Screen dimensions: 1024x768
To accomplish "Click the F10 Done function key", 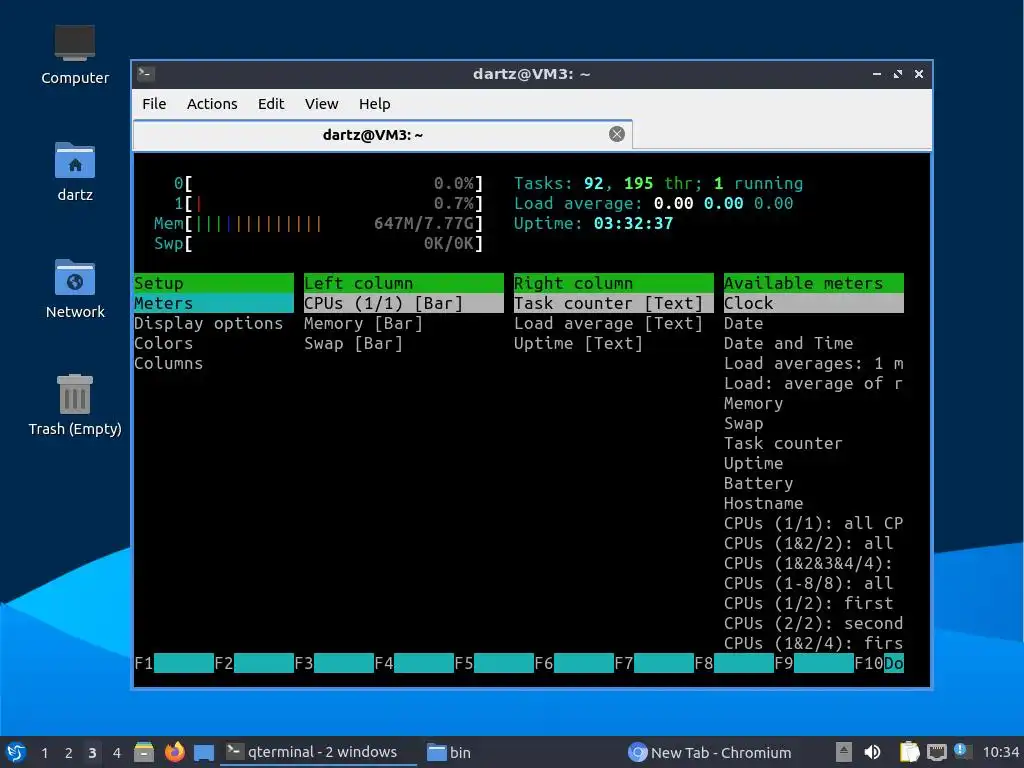I will 878,664.
